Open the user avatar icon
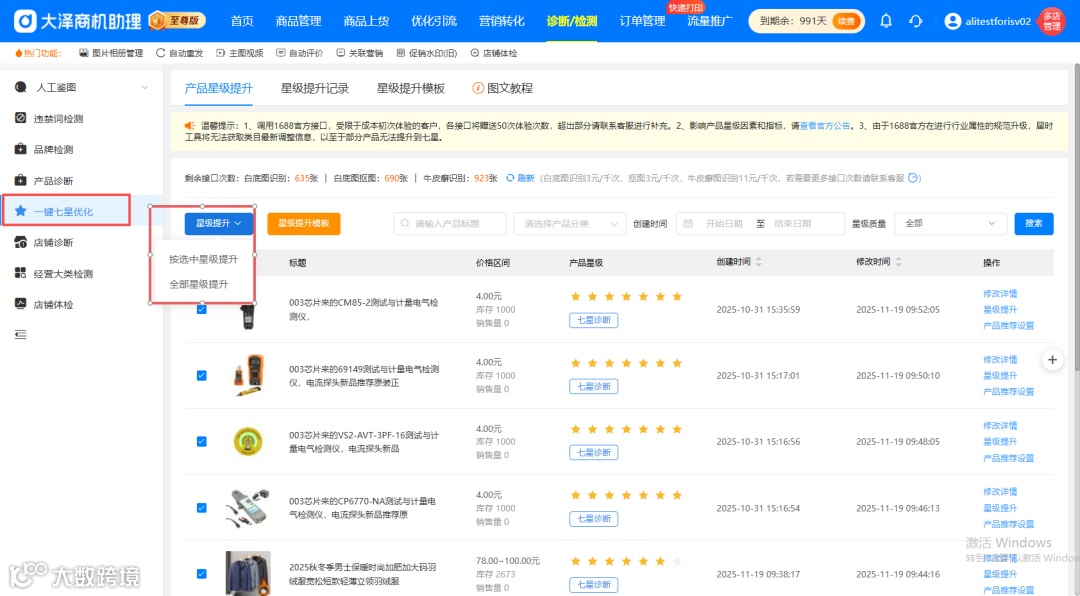 tap(953, 21)
